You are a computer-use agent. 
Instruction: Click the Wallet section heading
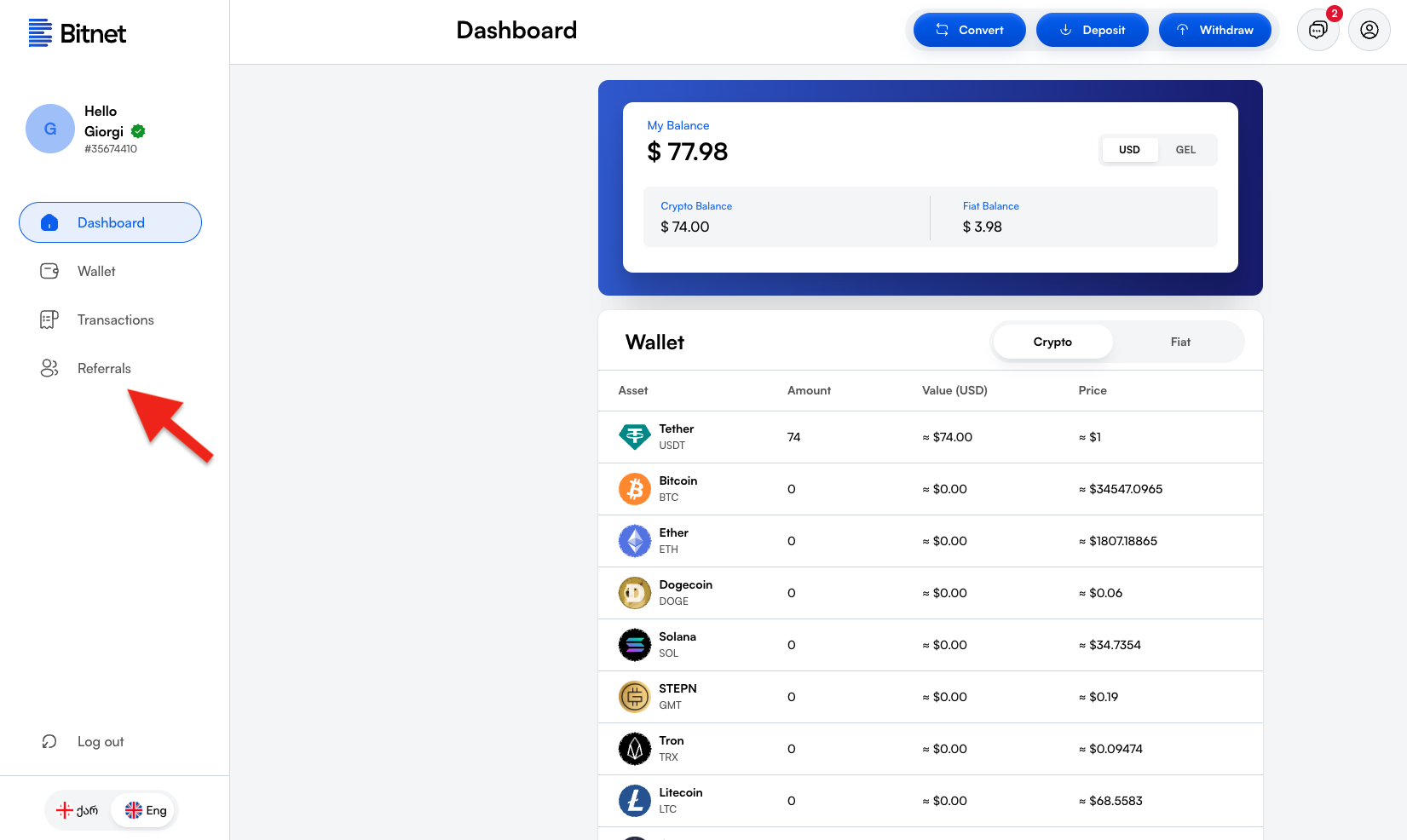click(654, 342)
